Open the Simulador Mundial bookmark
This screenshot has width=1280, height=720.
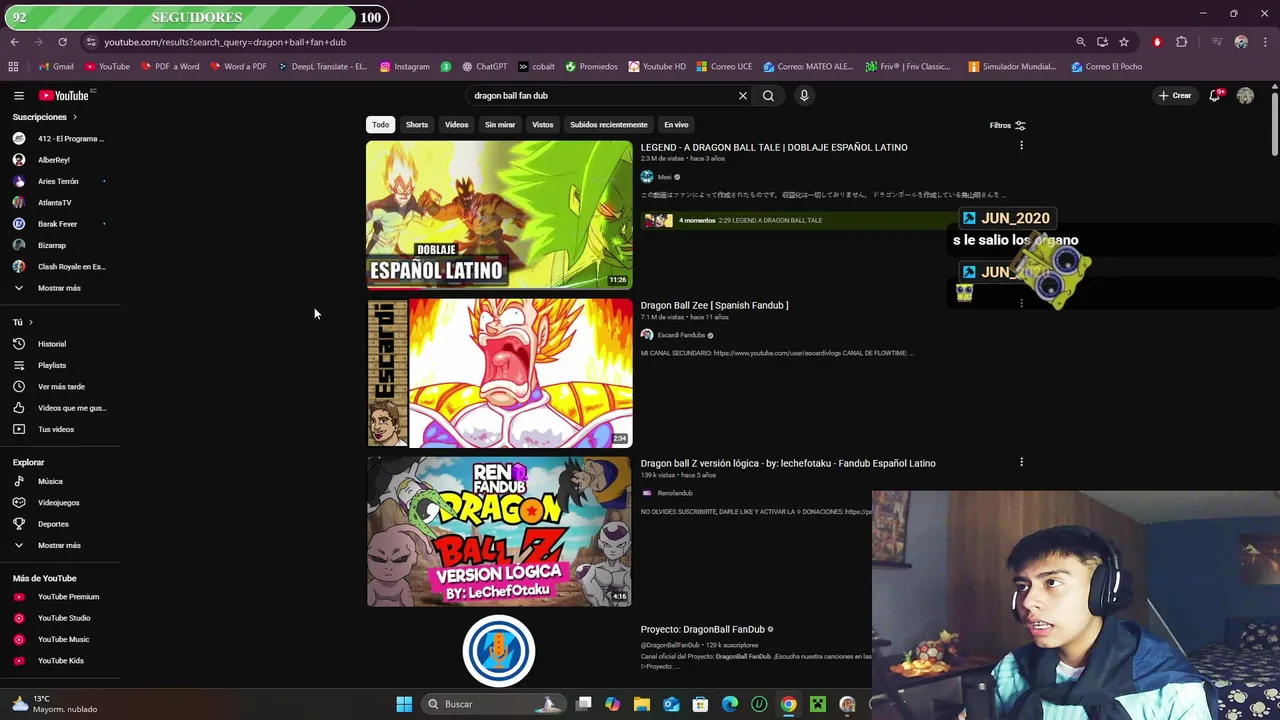point(1012,67)
